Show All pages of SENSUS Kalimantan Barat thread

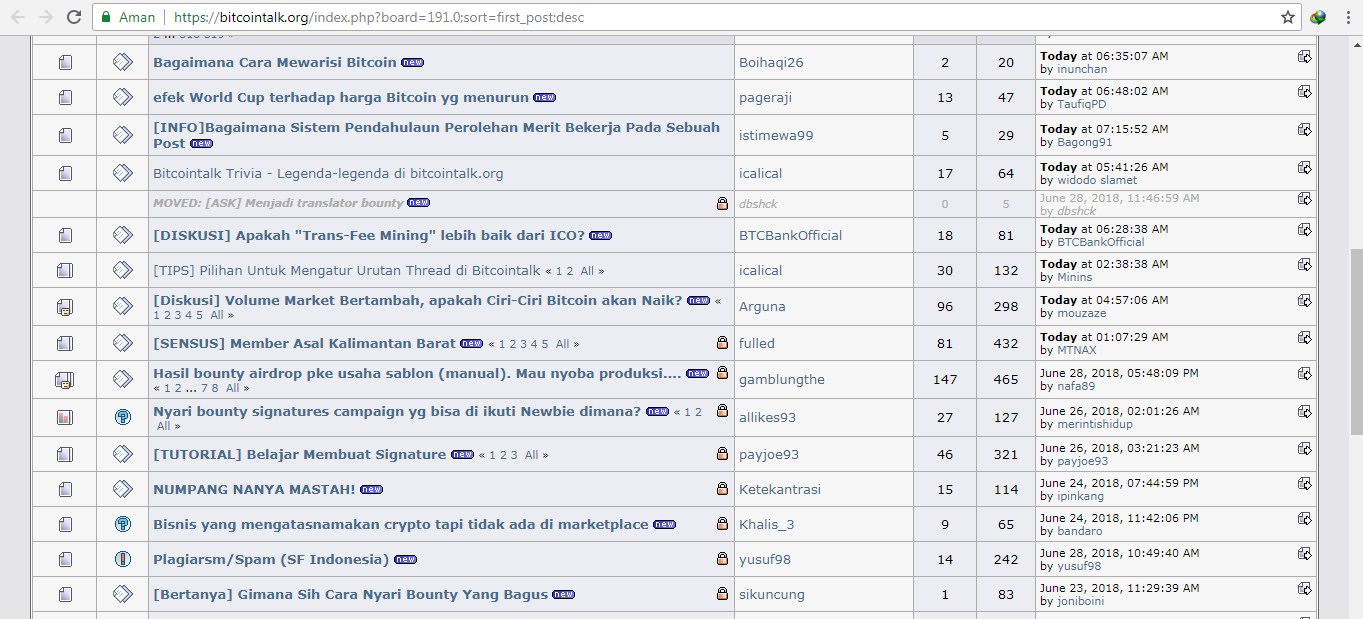562,344
